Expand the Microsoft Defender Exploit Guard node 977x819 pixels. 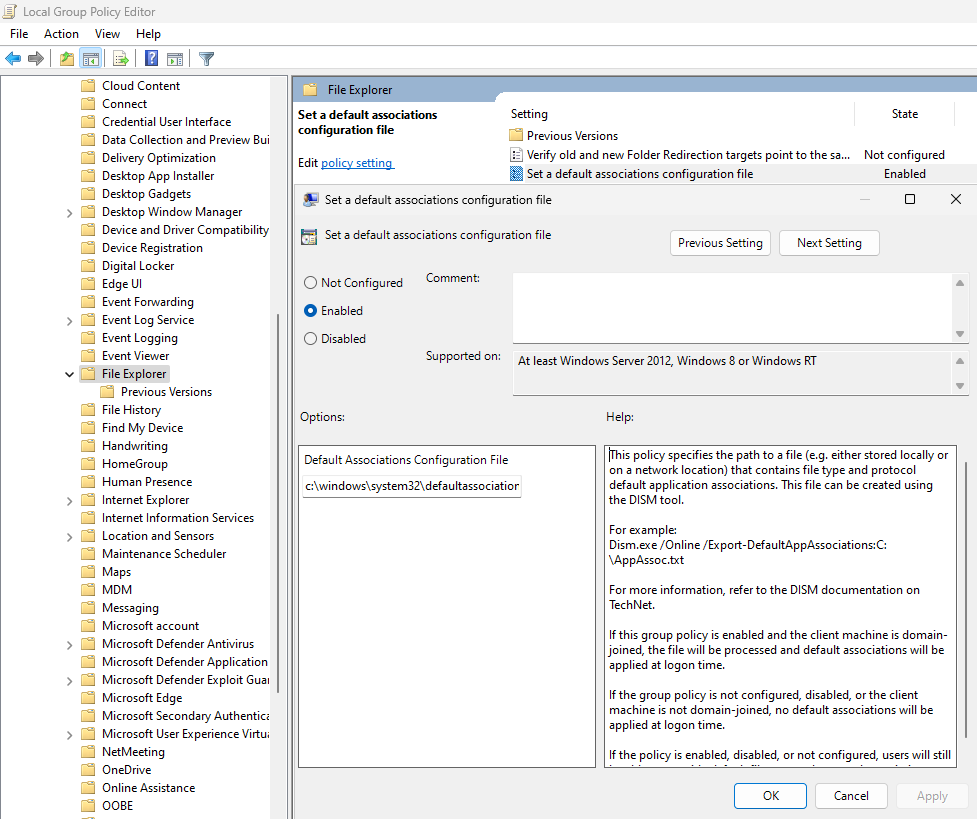point(69,681)
